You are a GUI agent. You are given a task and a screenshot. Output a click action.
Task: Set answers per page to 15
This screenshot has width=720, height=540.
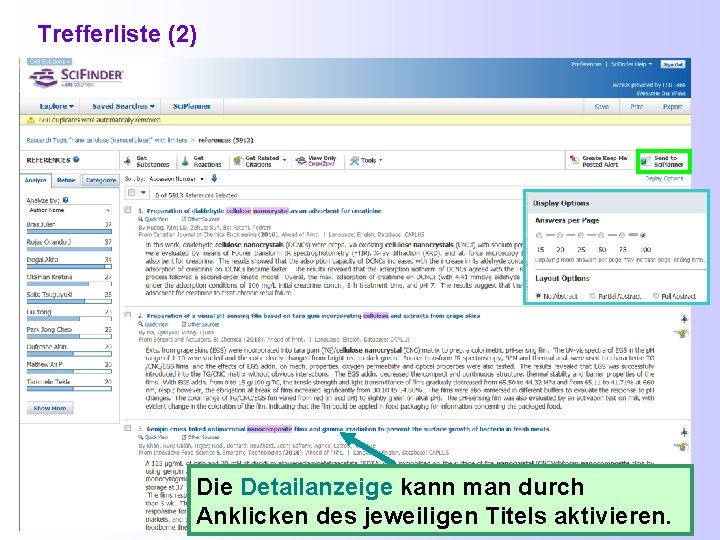pos(539,235)
